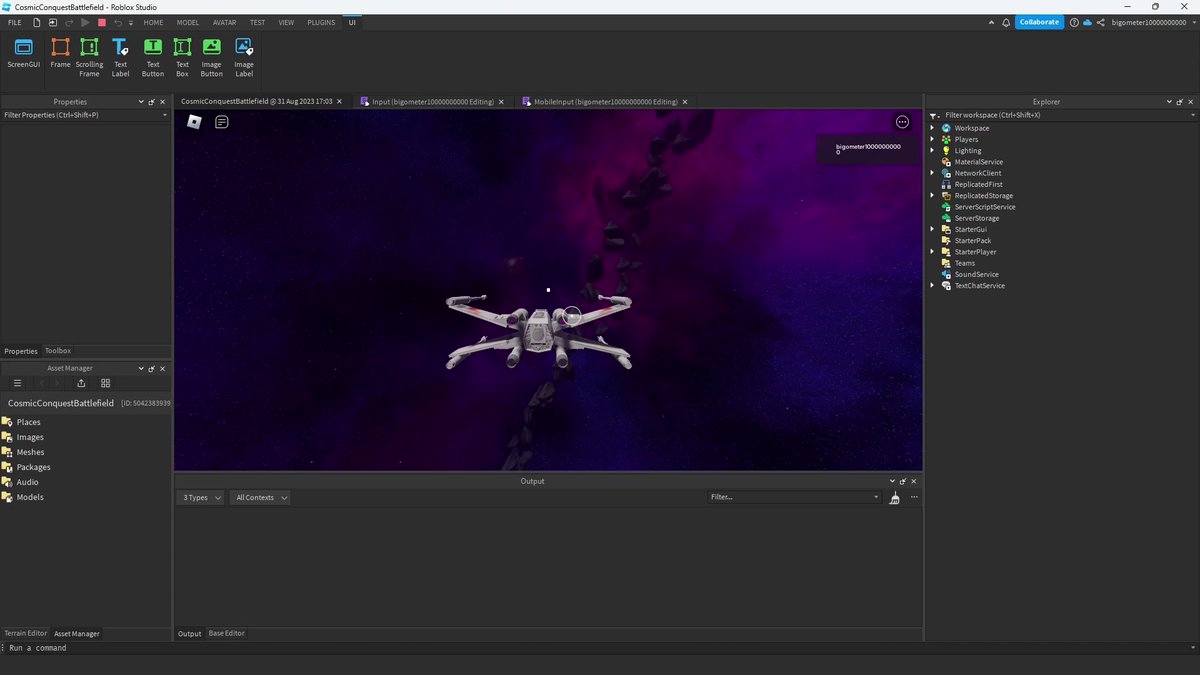
Task: Switch Asset Manager to grid view
Action: [106, 383]
